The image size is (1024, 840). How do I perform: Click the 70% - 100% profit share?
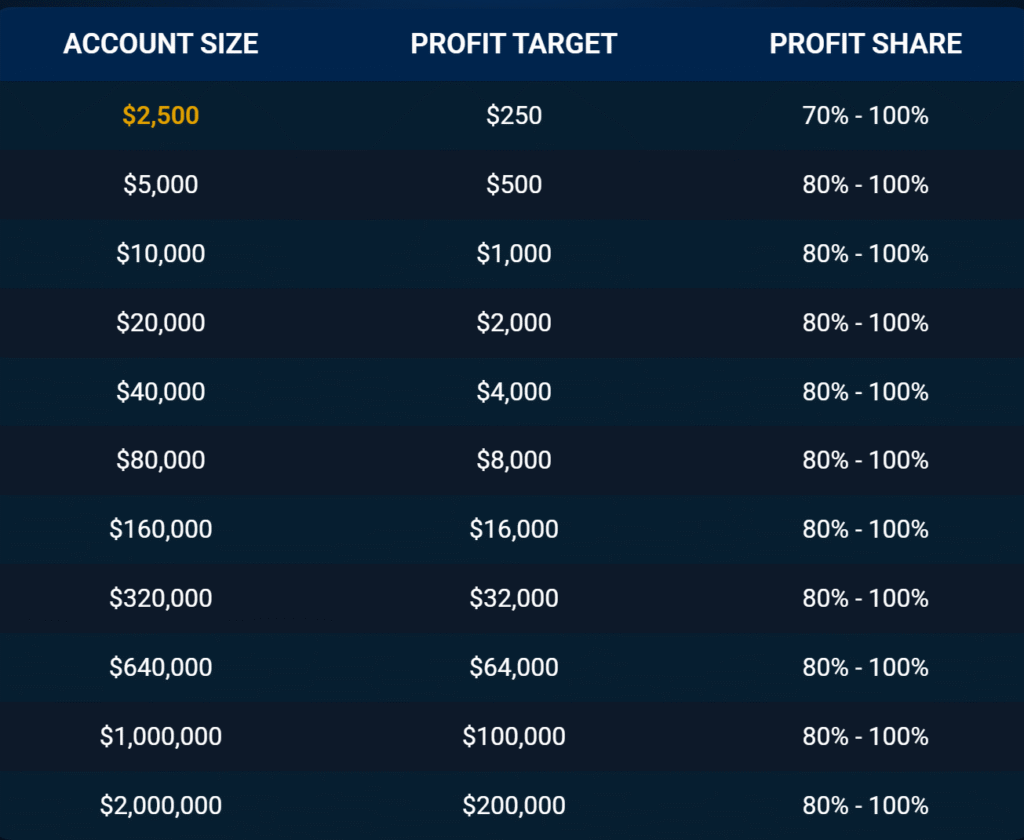point(866,116)
